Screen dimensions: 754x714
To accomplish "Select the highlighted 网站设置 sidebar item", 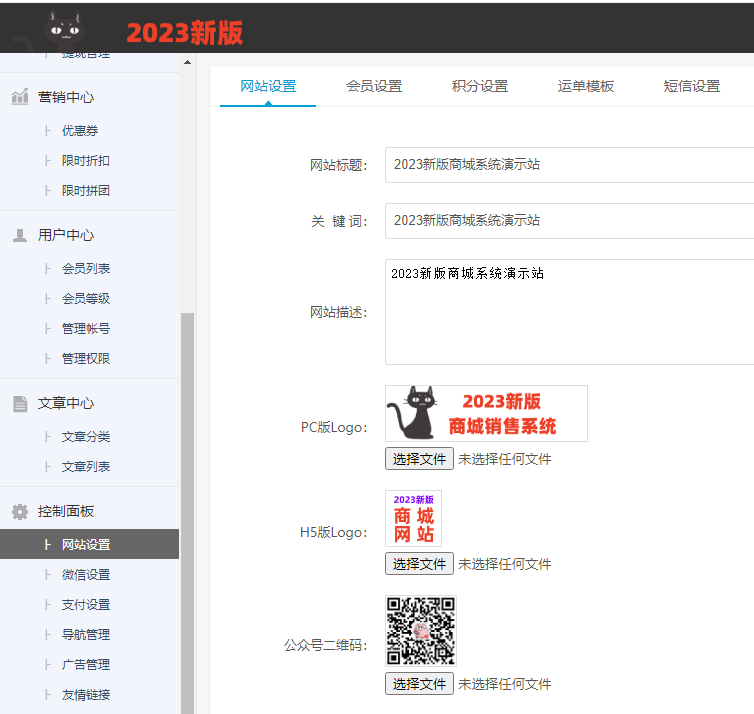I will tap(89, 544).
